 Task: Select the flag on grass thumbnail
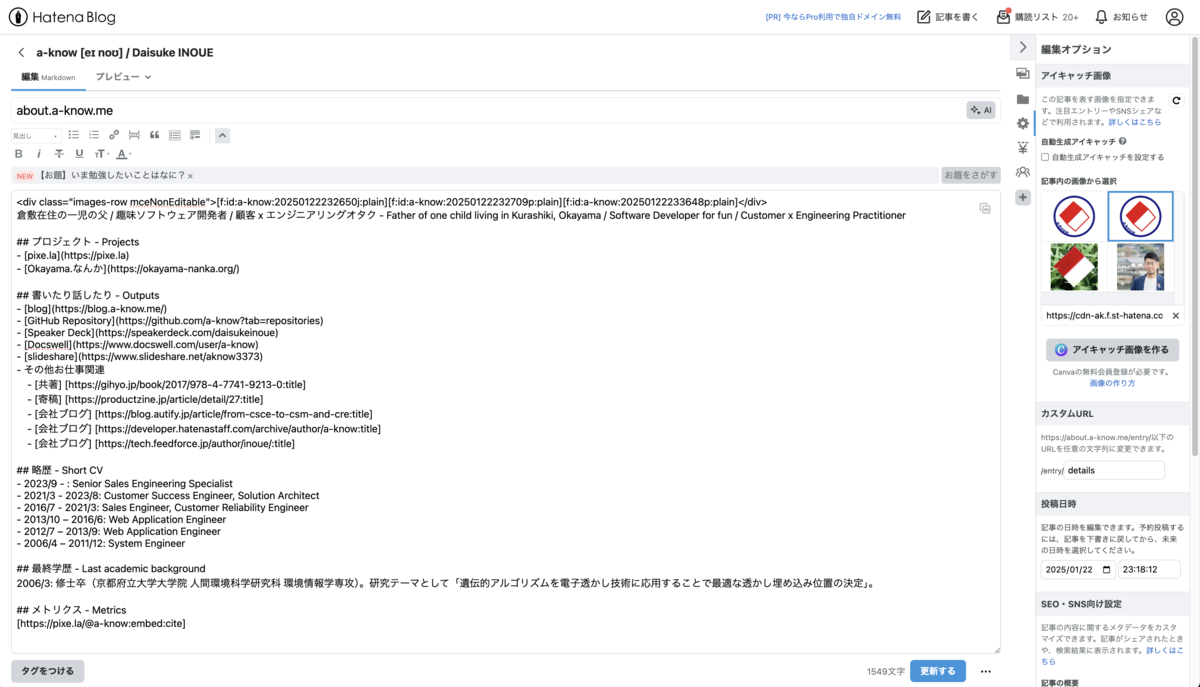coord(1074,267)
